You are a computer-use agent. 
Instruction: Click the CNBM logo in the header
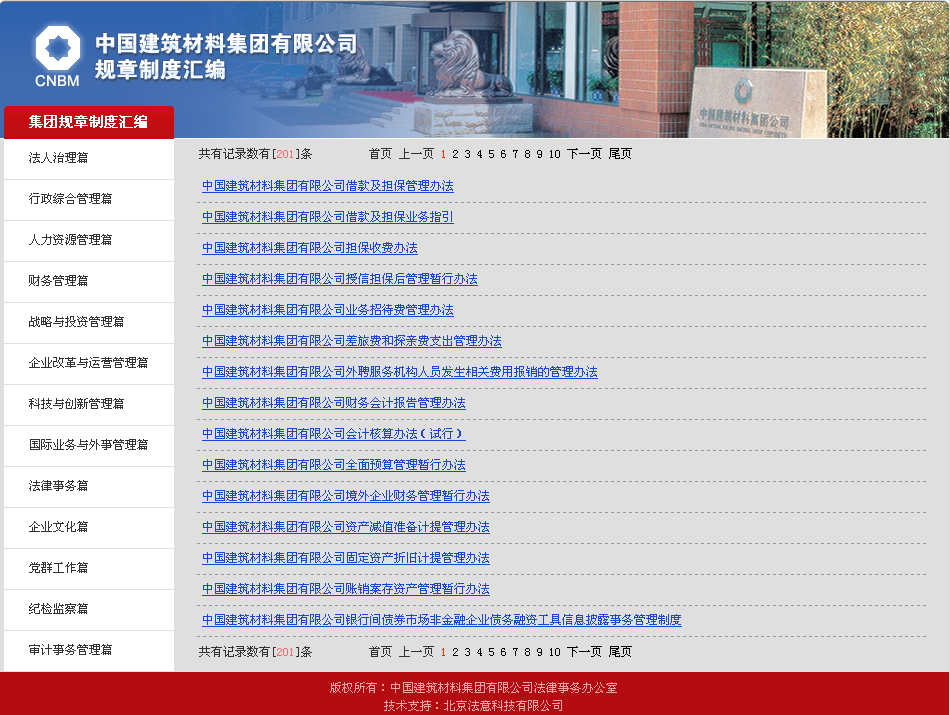point(58,56)
